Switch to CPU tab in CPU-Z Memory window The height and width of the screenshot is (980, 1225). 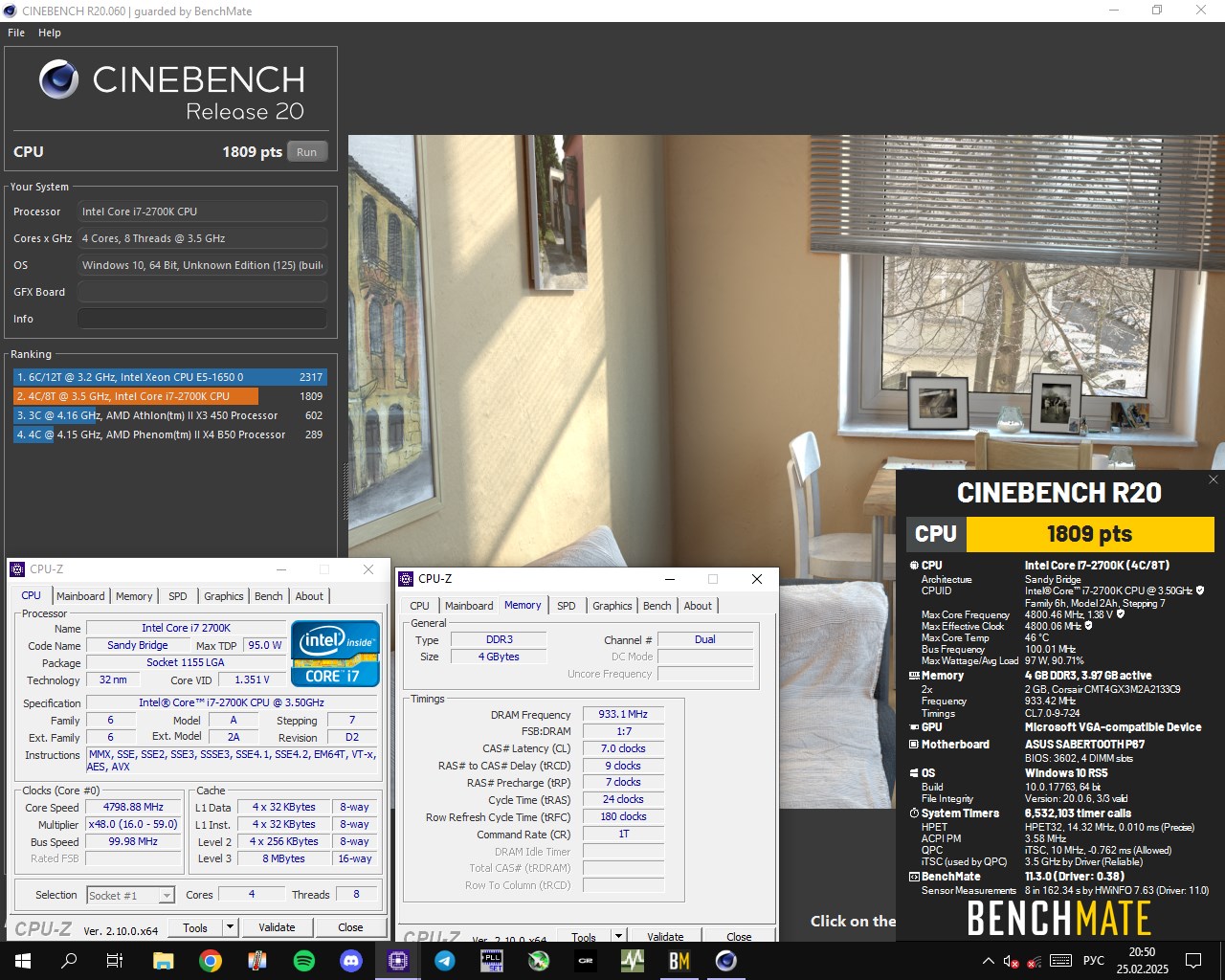click(x=419, y=606)
